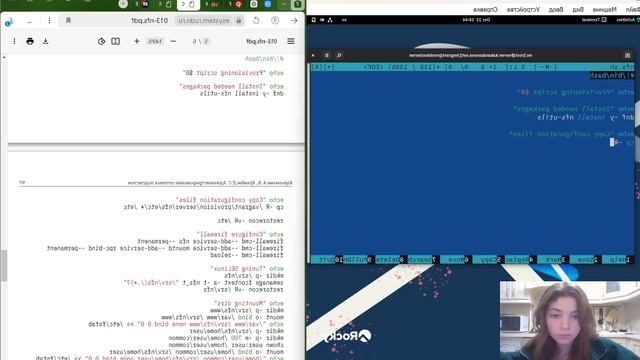Click browser forward/back arrow button

coord(294,20)
